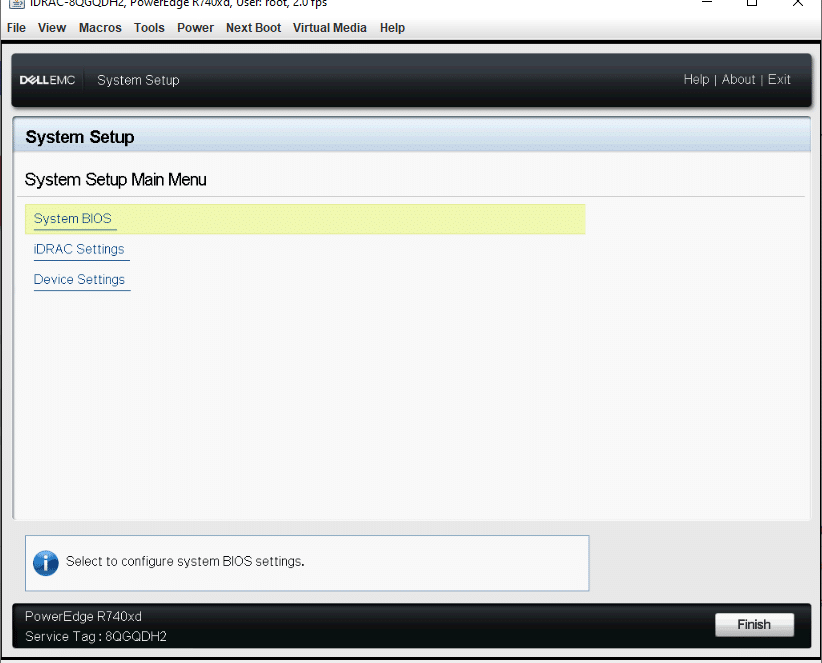Open the View menu

52,28
